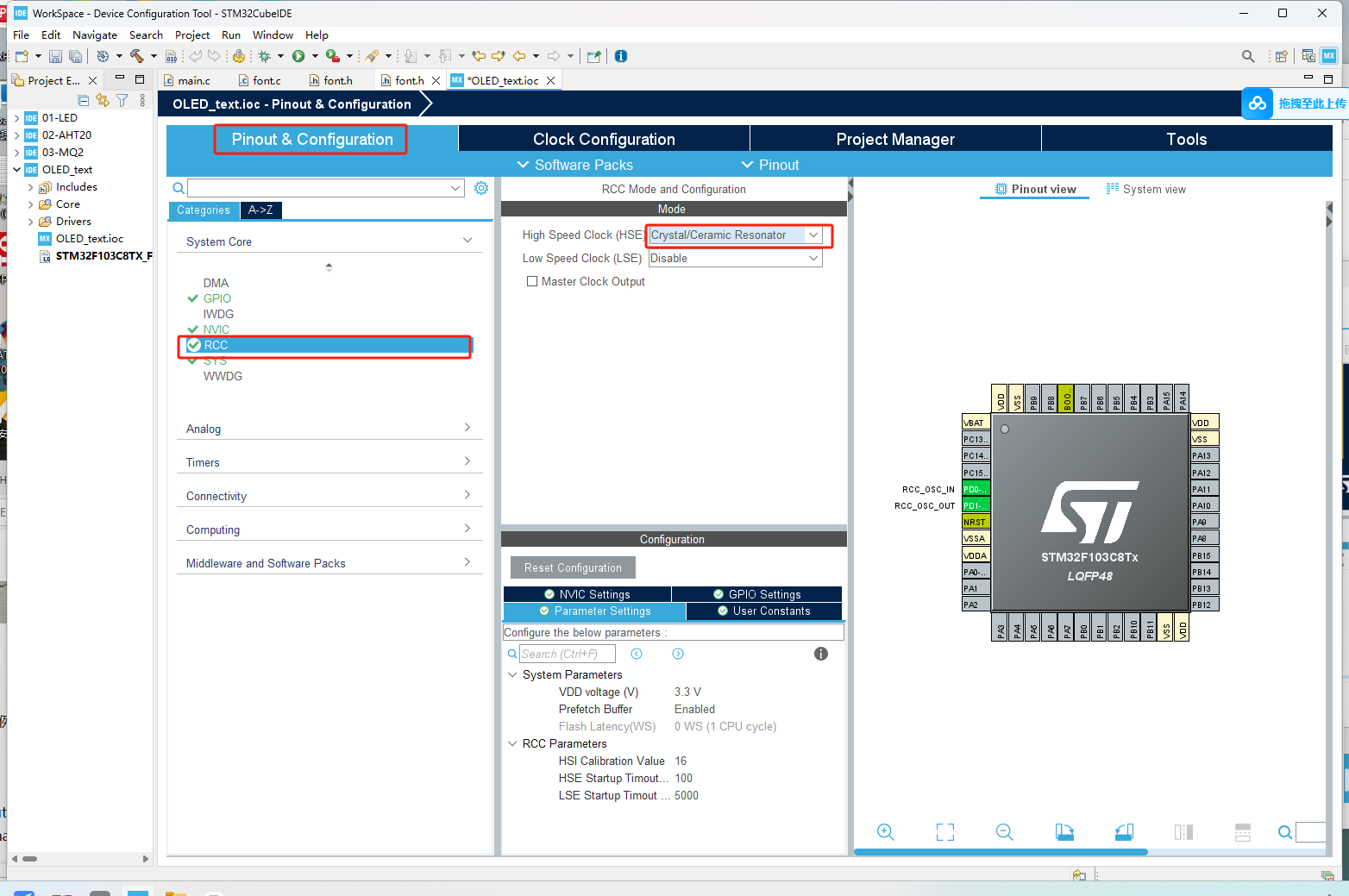Image resolution: width=1349 pixels, height=896 pixels.
Task: Rotate the chip clockwise in Pinout view
Action: 1064,831
